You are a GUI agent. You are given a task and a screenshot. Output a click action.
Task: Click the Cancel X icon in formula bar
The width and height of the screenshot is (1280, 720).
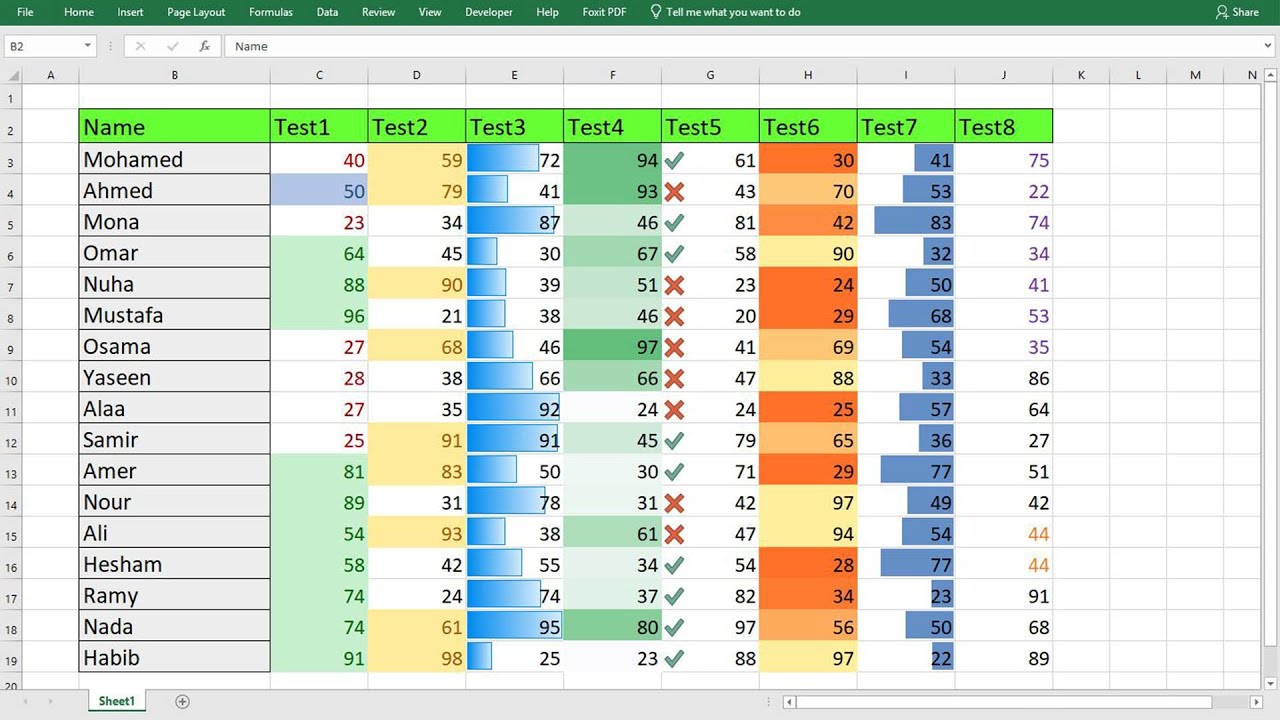pyautogui.click(x=140, y=46)
